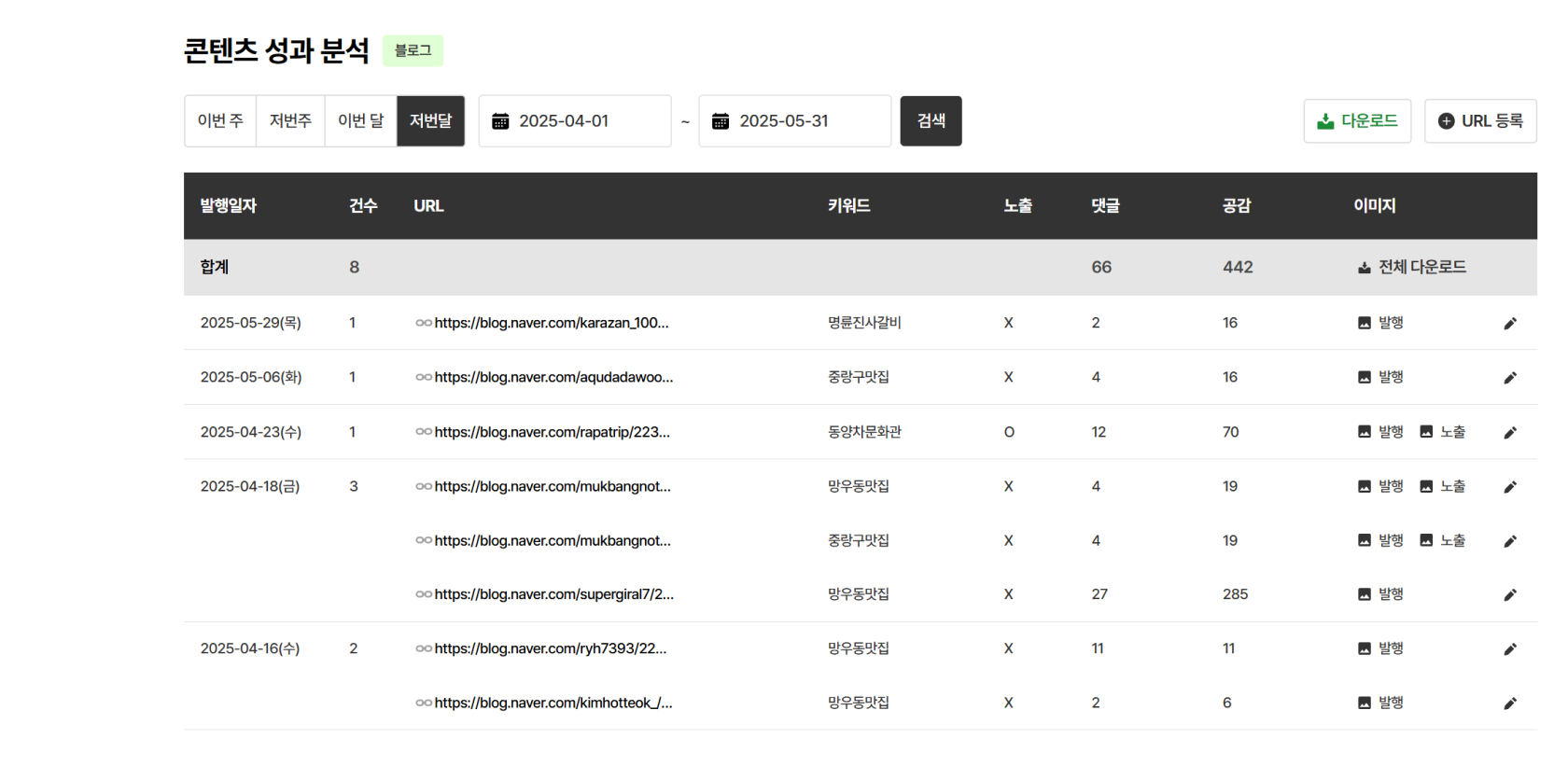1568x780 pixels.
Task: Click the end date field 2025-05-31
Action: (x=805, y=121)
